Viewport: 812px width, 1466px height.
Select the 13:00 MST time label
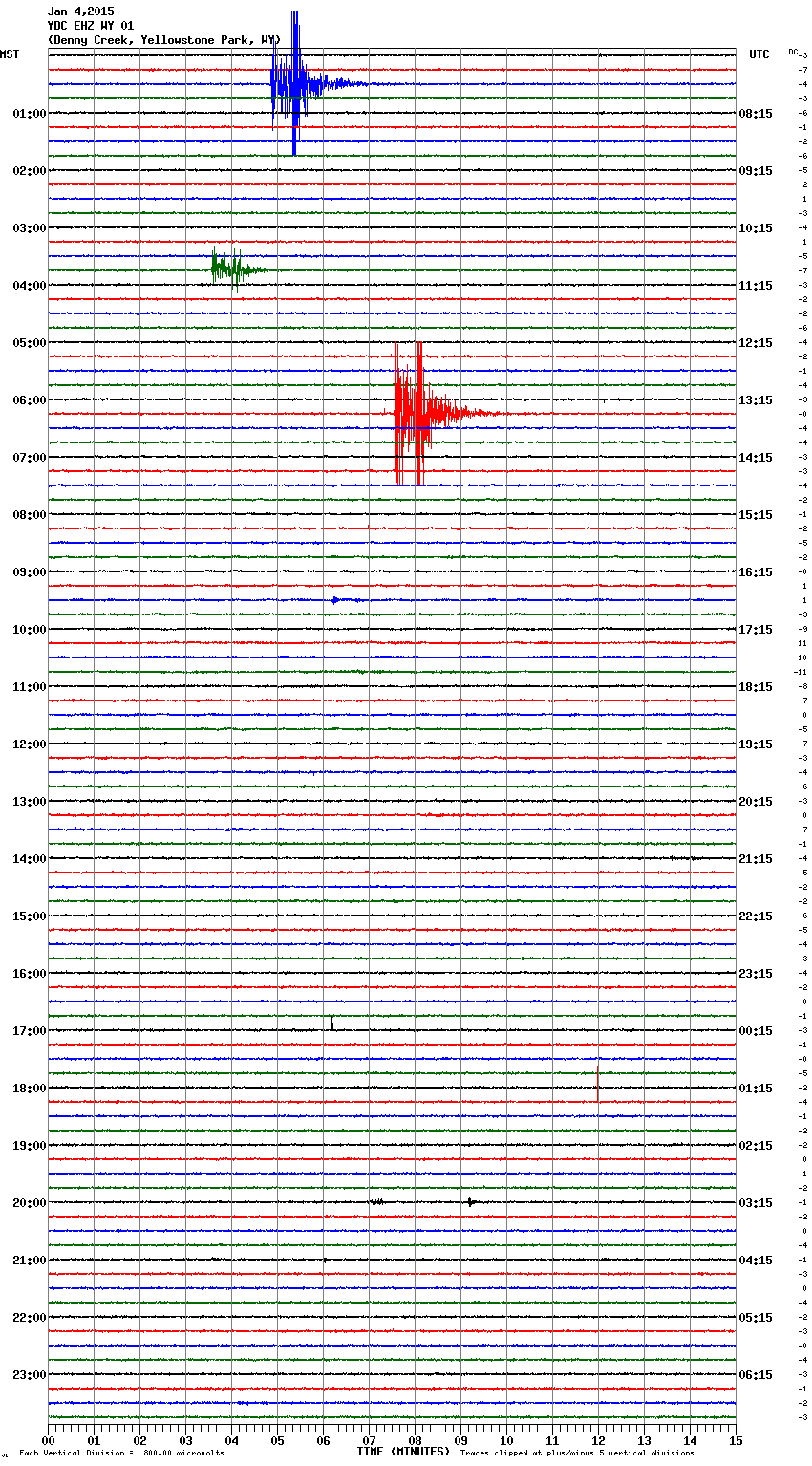pyautogui.click(x=29, y=802)
